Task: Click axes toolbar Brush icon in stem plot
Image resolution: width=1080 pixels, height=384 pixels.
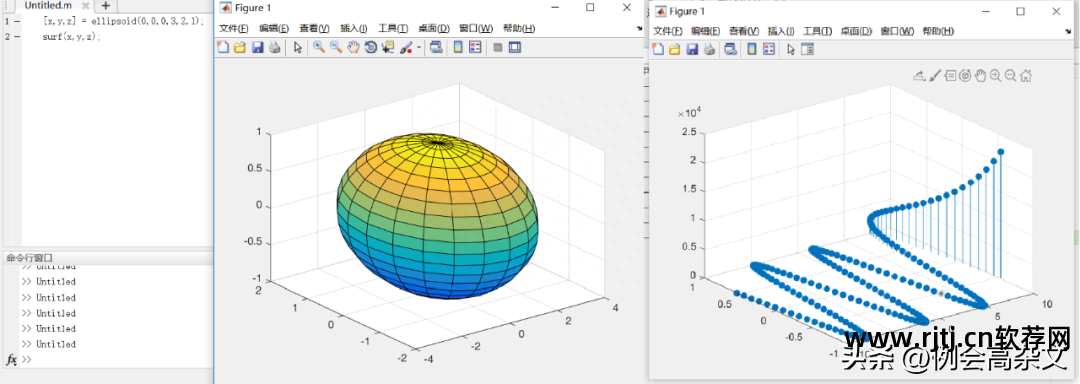Action: pyautogui.click(x=935, y=75)
